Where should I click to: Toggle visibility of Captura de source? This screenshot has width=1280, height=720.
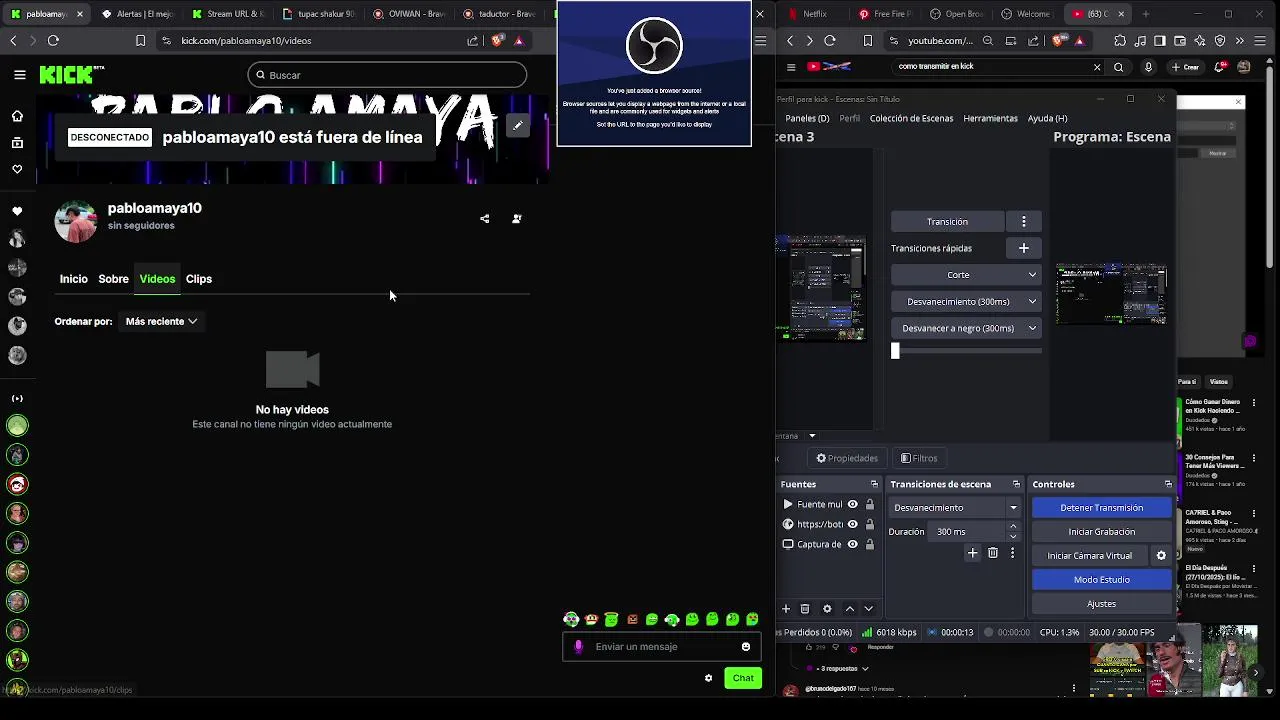(x=853, y=545)
